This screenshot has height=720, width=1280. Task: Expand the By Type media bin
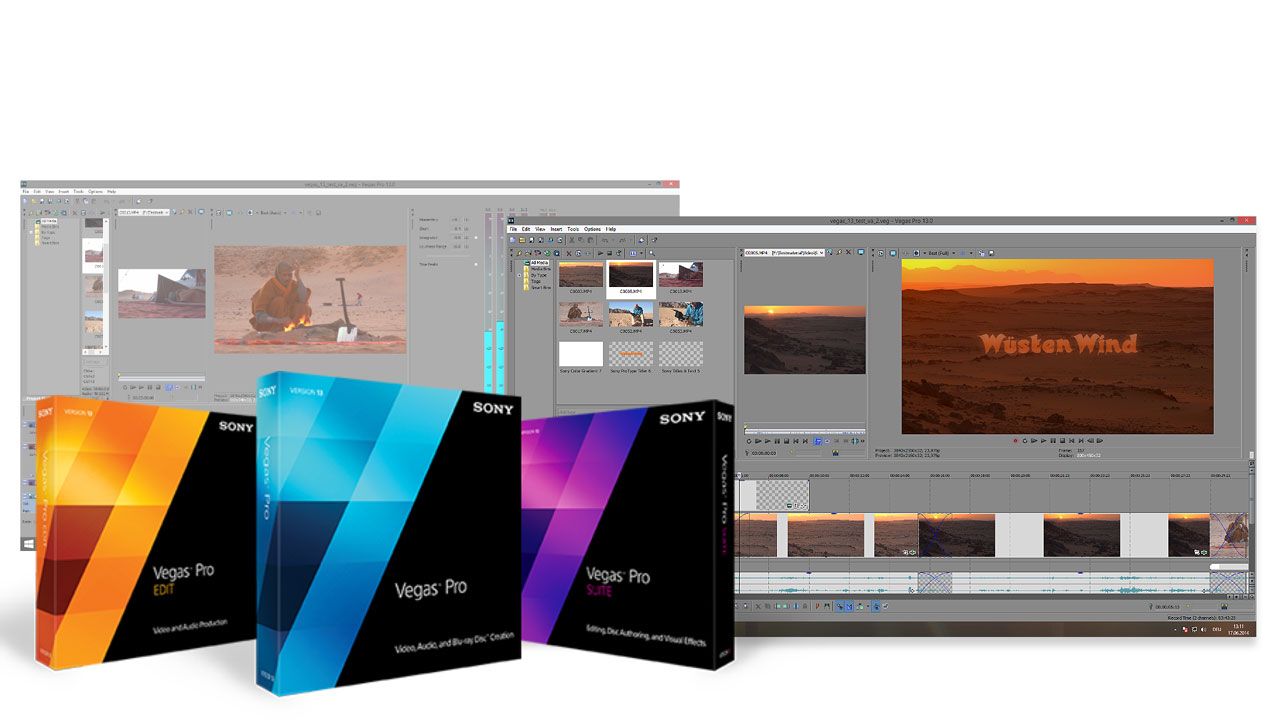[520, 274]
